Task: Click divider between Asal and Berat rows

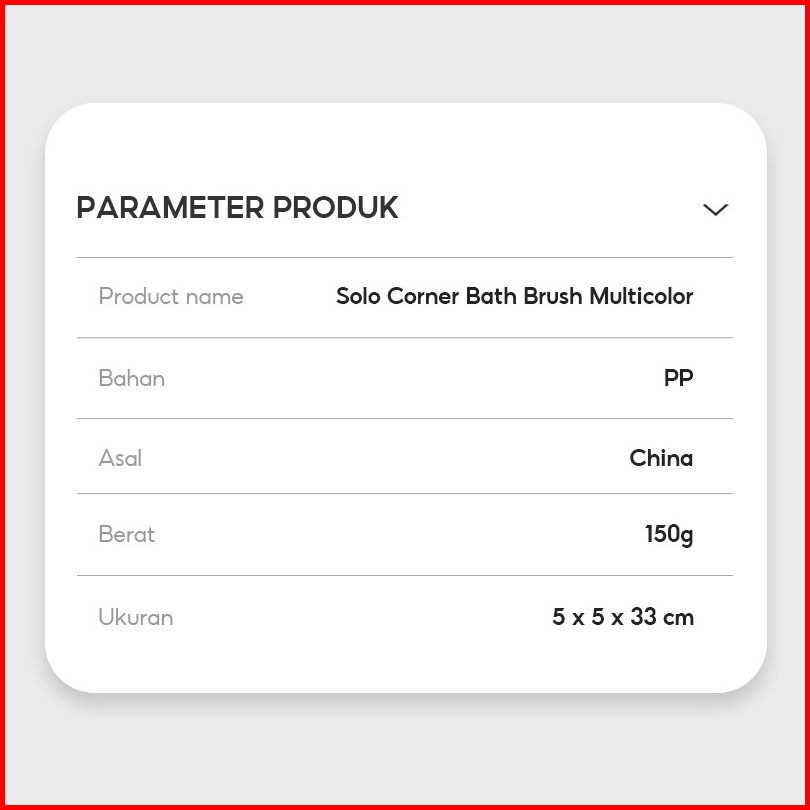Action: (x=404, y=493)
